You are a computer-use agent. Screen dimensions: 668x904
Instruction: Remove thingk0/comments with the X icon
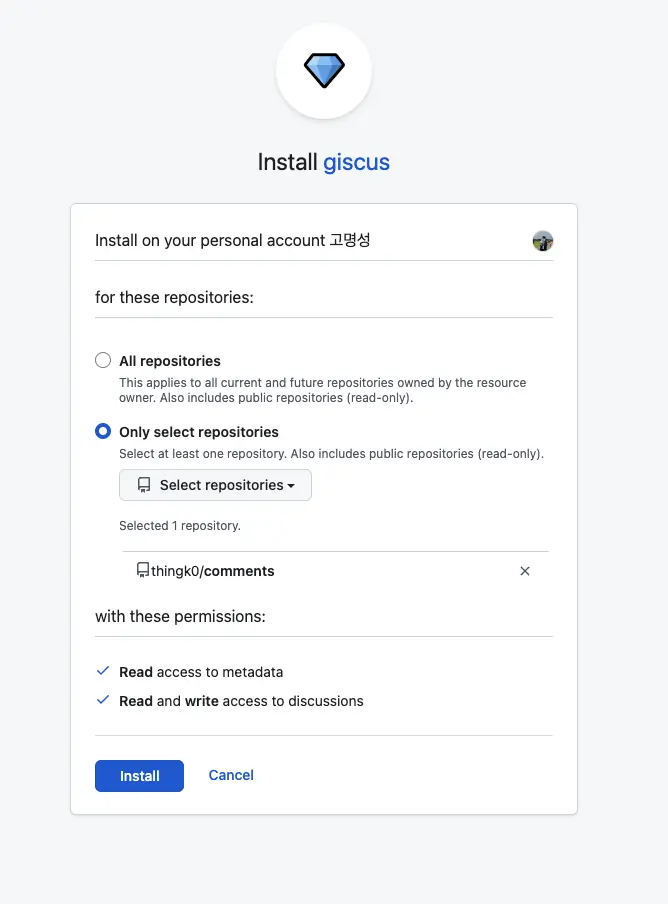point(525,571)
